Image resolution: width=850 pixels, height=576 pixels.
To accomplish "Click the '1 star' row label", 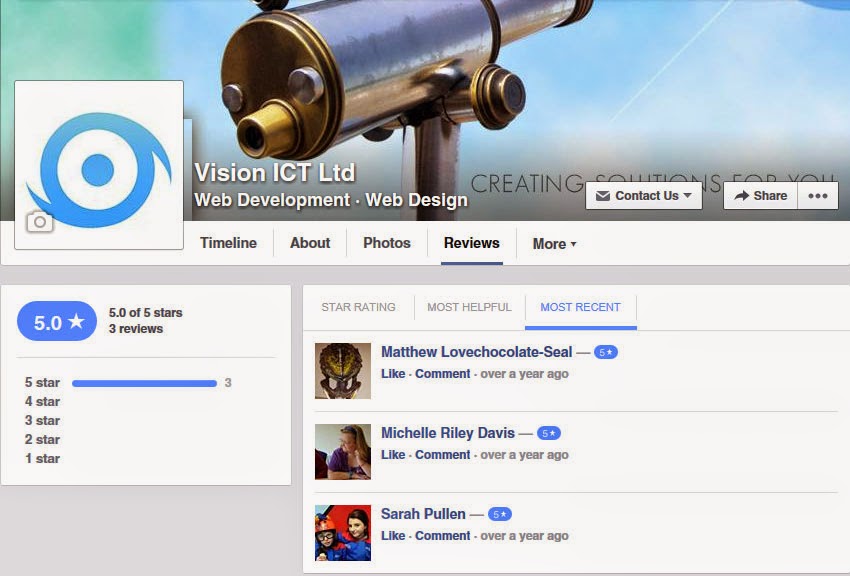I will (42, 458).
